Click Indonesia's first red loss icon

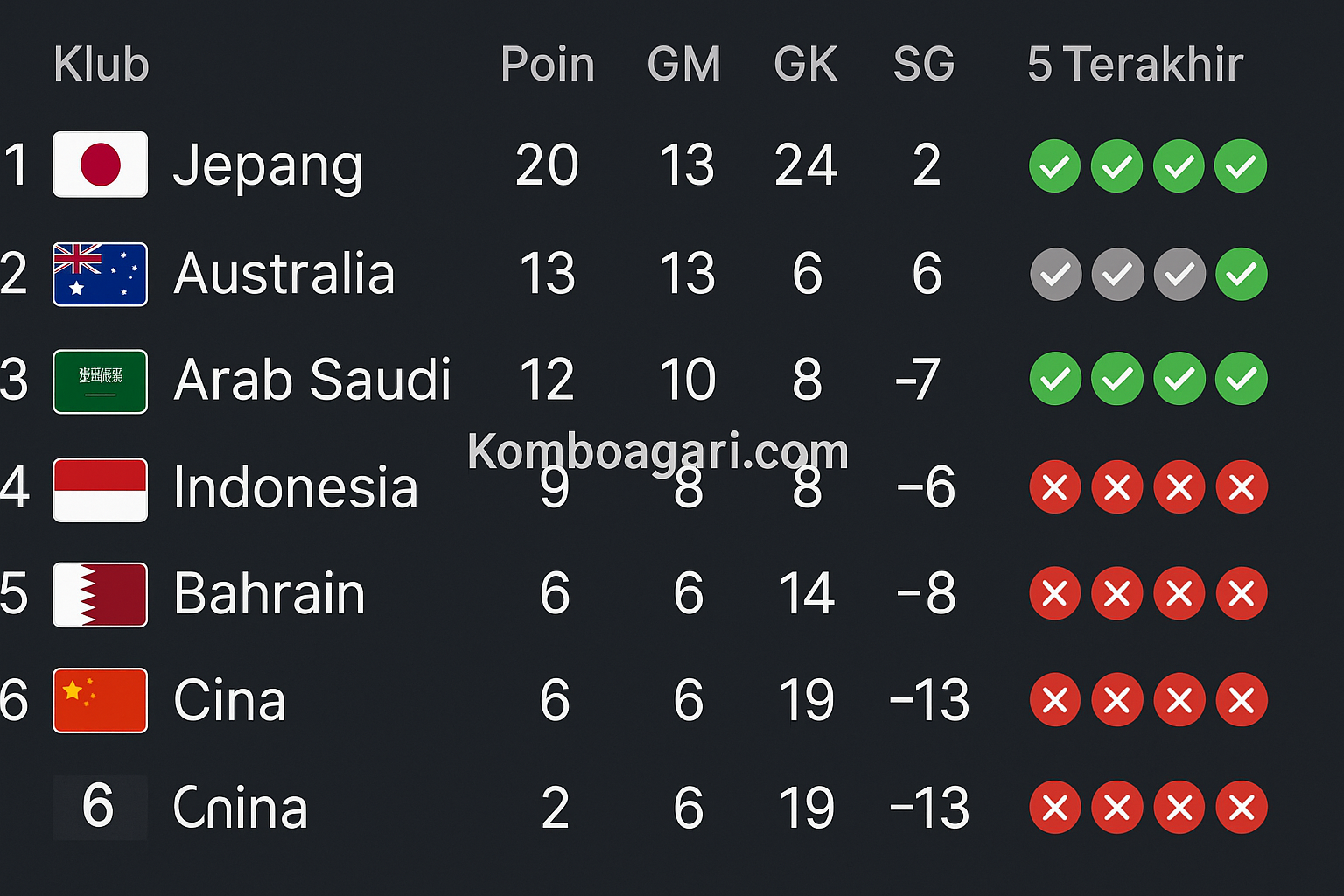(1055, 486)
